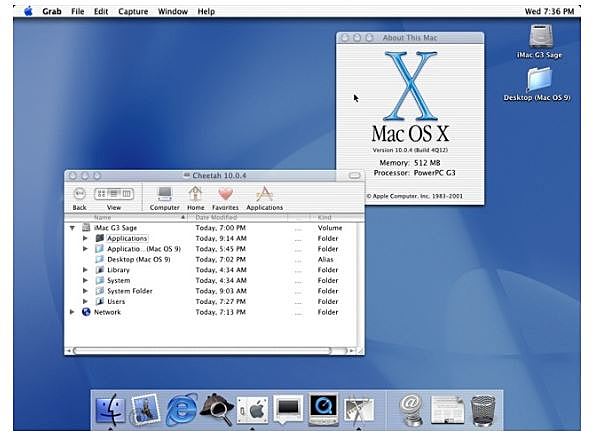Click the 'Volume' kind cell

(x=330, y=228)
